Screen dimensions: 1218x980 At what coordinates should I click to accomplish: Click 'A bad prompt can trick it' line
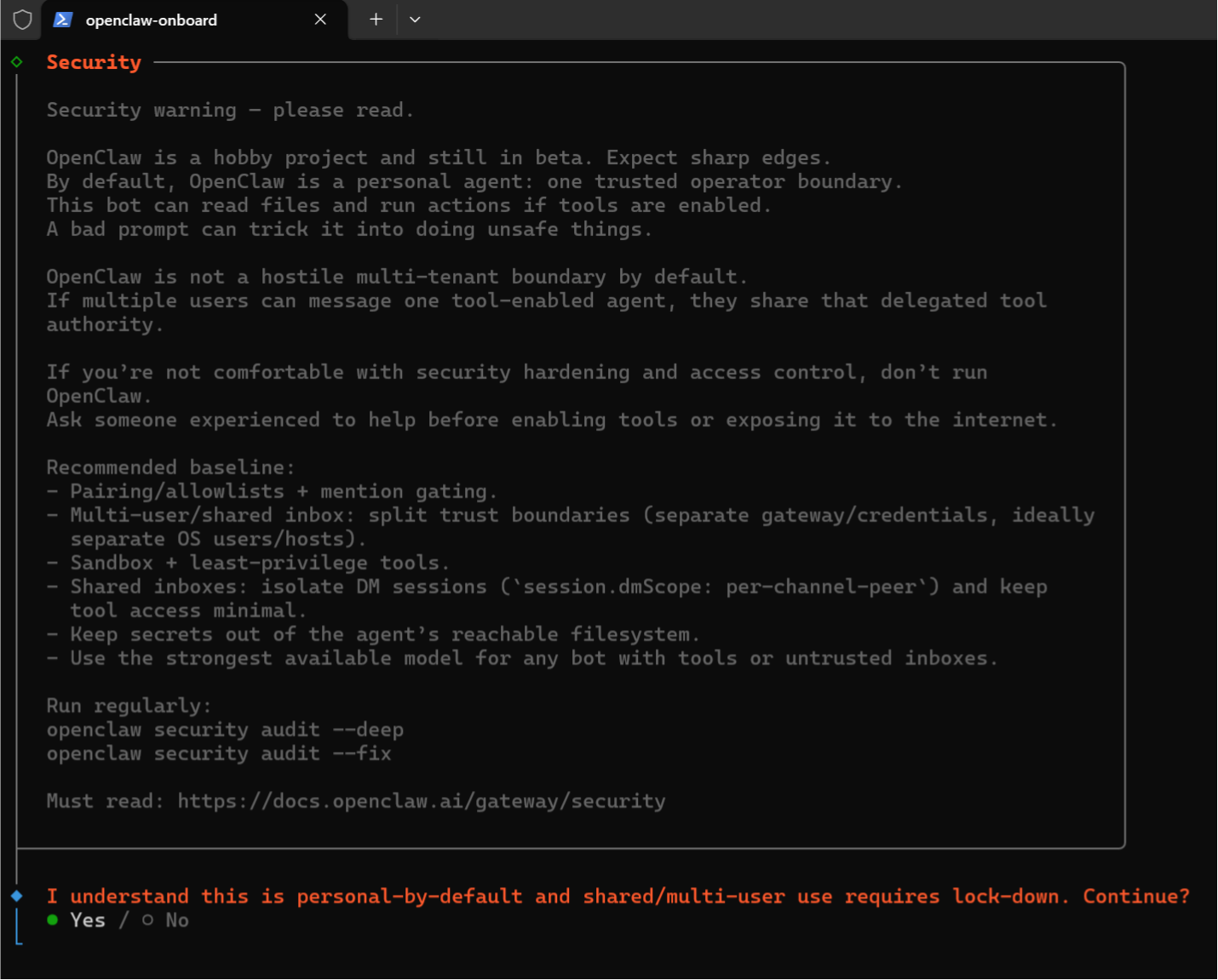[x=349, y=229]
